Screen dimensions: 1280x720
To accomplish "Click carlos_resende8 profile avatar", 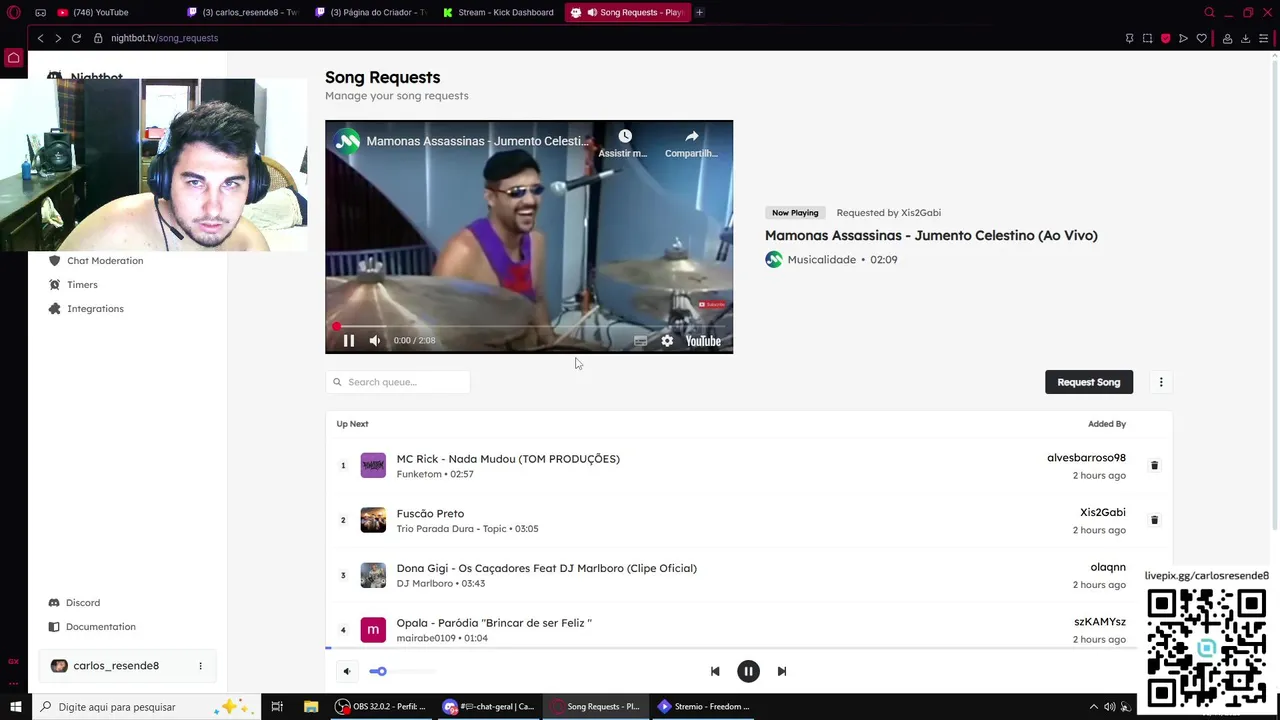I will coord(59,666).
